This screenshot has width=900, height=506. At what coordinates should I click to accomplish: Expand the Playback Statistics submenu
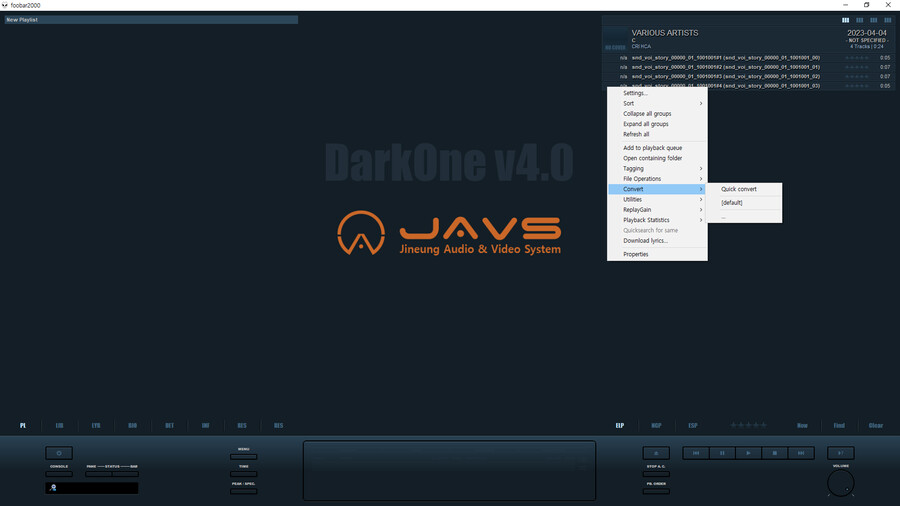pos(657,220)
